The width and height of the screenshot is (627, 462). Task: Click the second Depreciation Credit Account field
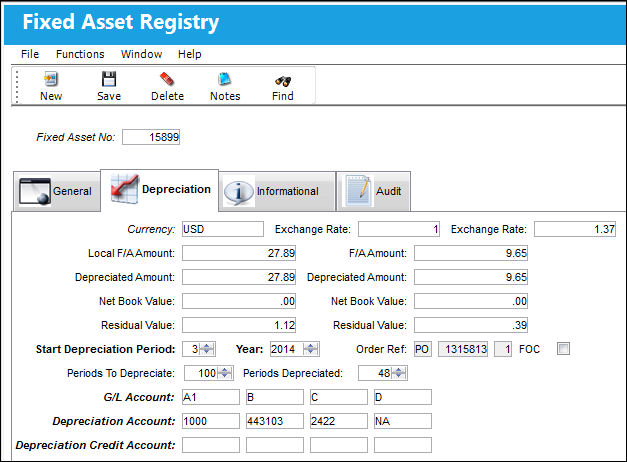[275, 445]
